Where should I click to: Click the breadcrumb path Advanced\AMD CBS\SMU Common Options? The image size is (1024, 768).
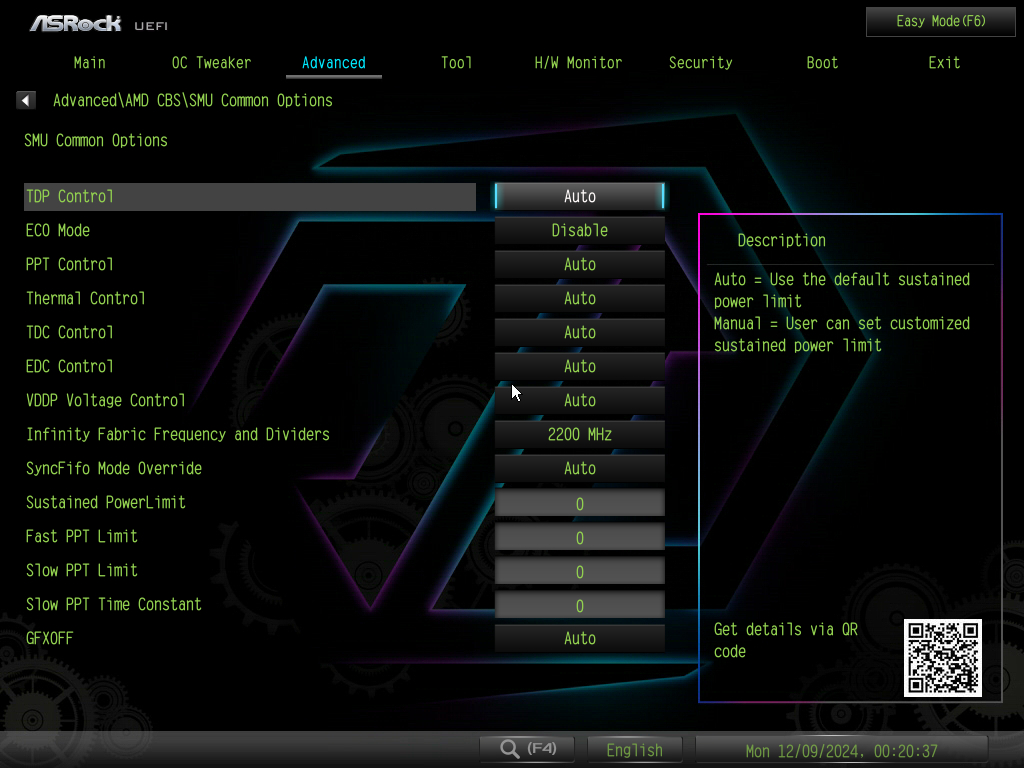(x=193, y=101)
